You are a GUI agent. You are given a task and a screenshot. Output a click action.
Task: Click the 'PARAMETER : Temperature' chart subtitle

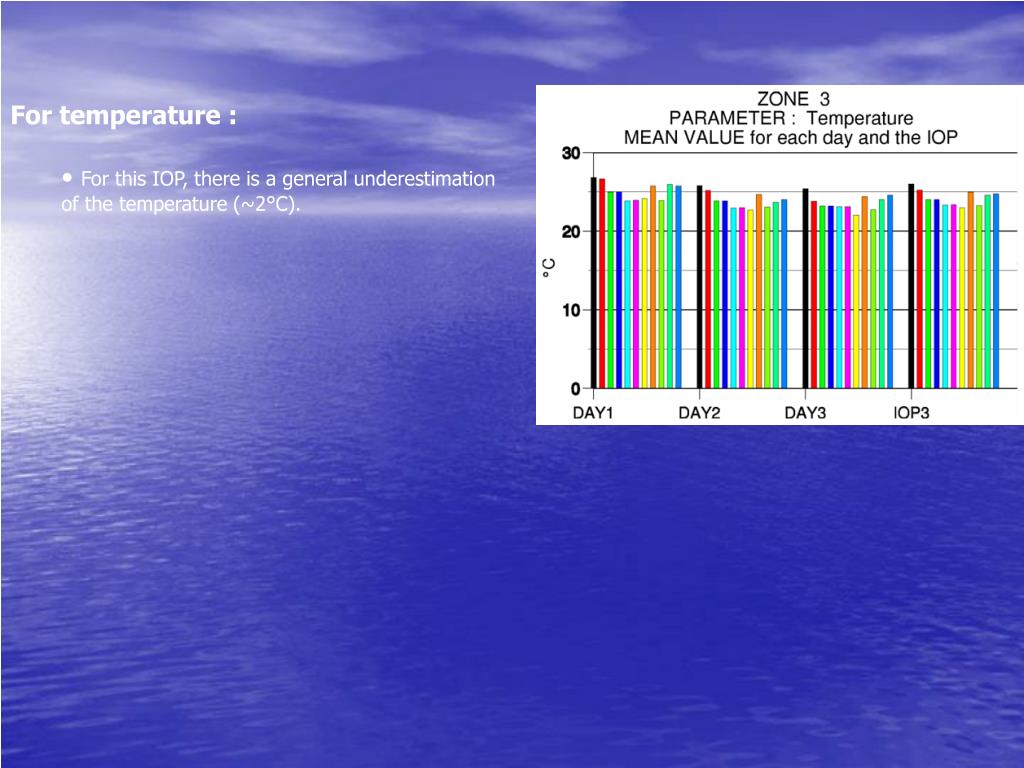point(791,118)
